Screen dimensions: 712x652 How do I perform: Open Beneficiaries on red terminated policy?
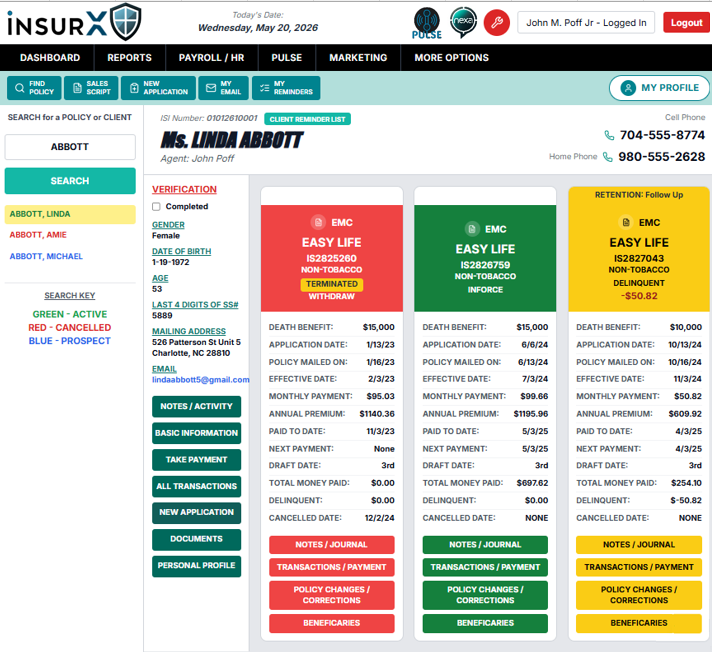pyautogui.click(x=331, y=623)
